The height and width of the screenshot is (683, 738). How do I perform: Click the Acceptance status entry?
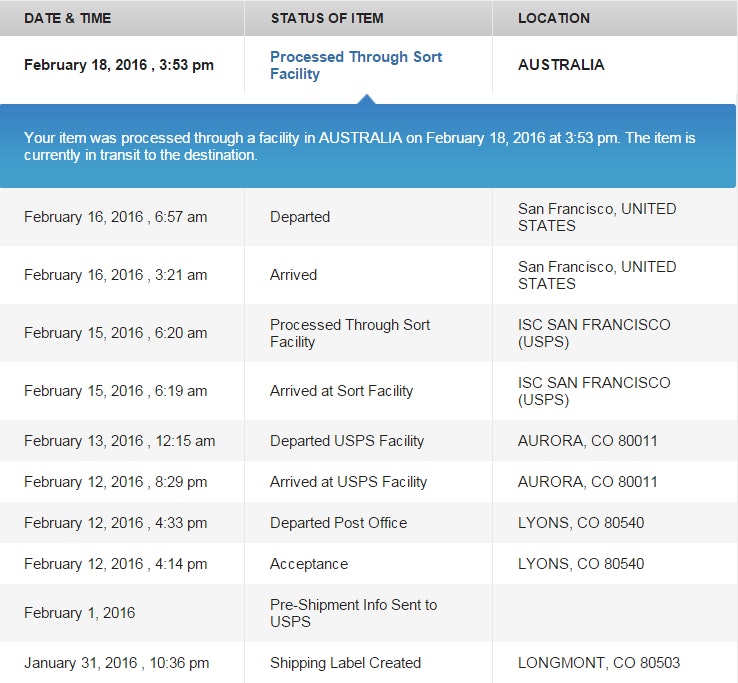pyautogui.click(x=308, y=564)
